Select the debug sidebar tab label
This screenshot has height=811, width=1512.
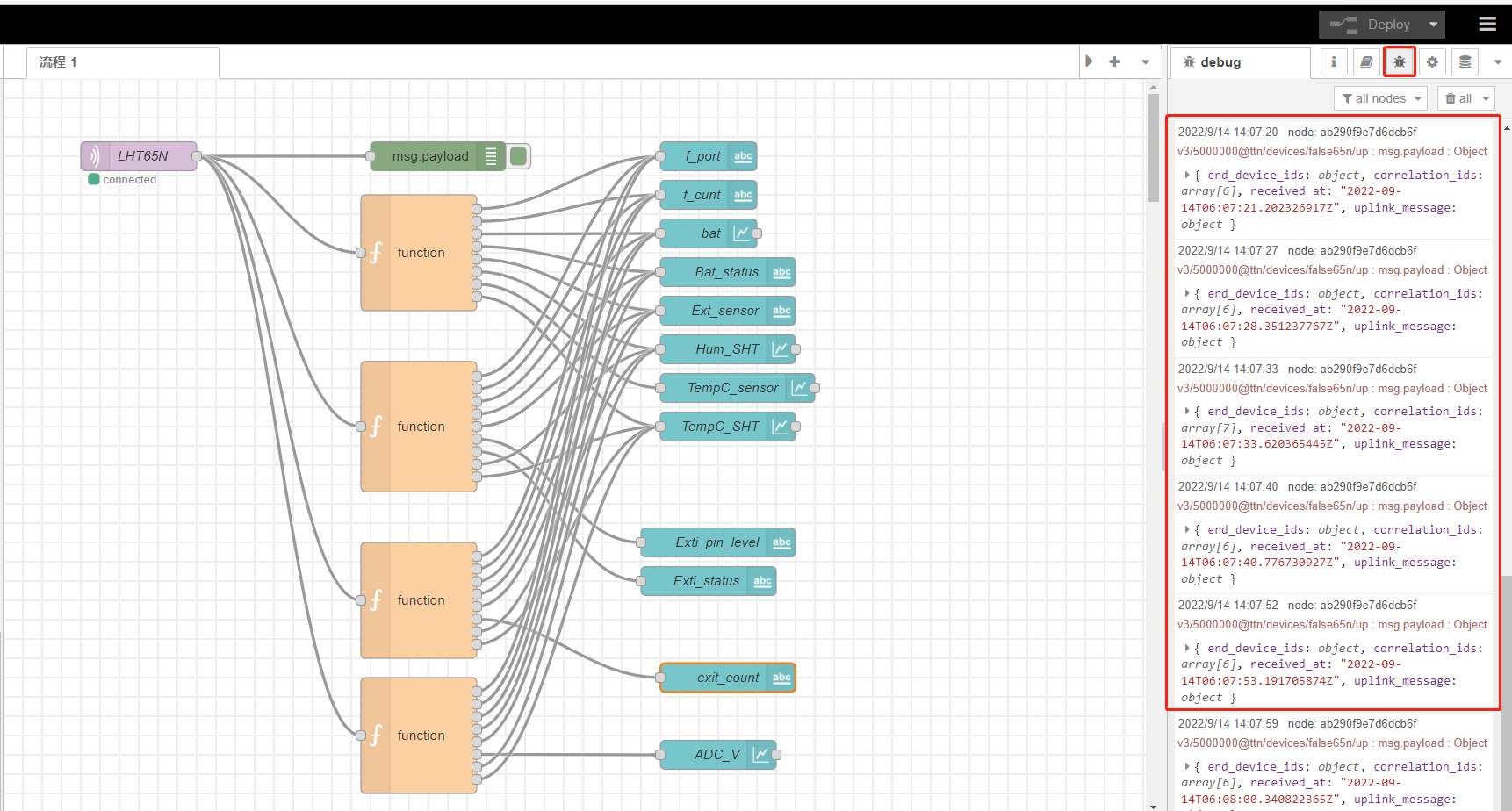1241,62
